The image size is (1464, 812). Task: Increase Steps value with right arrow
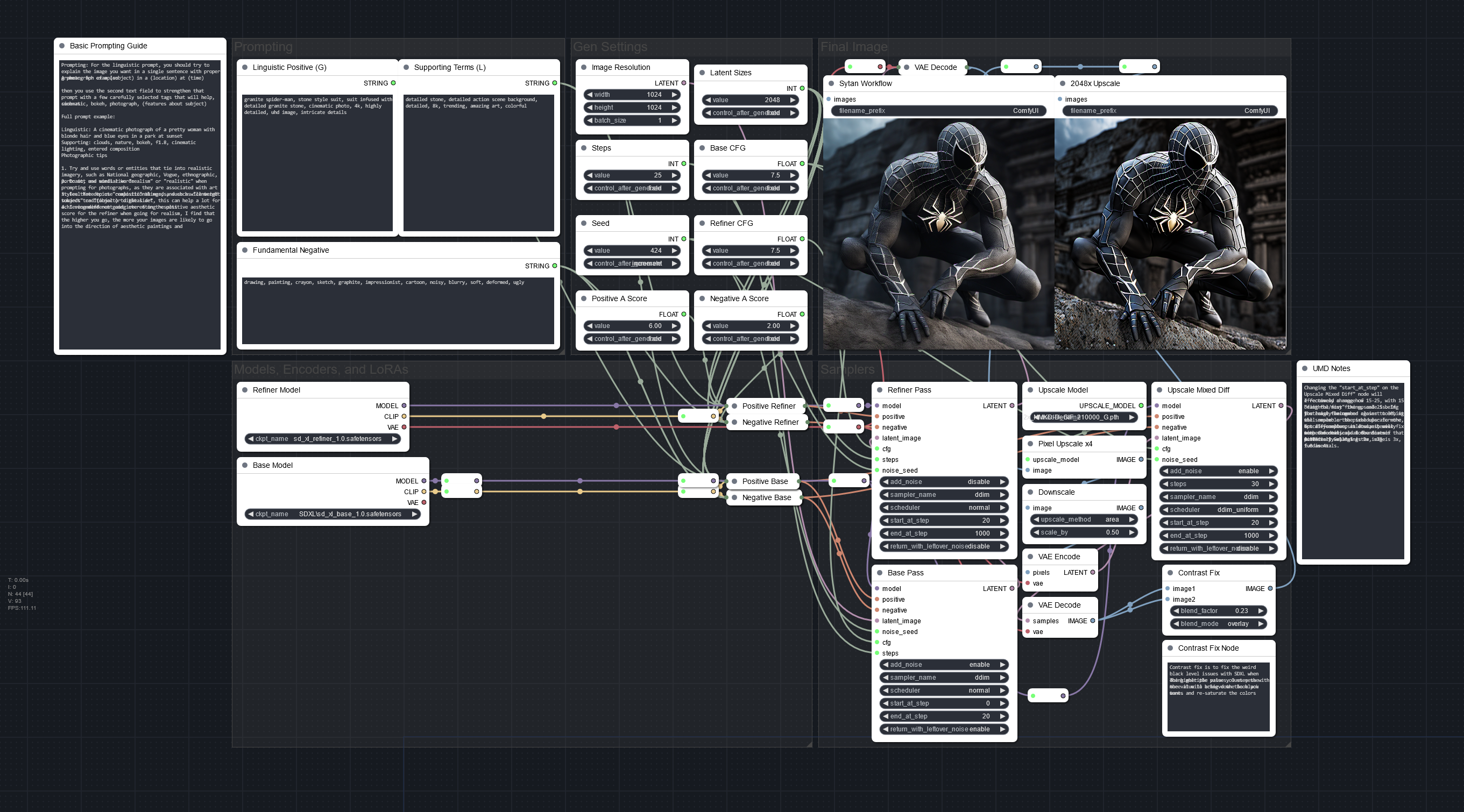[x=675, y=175]
